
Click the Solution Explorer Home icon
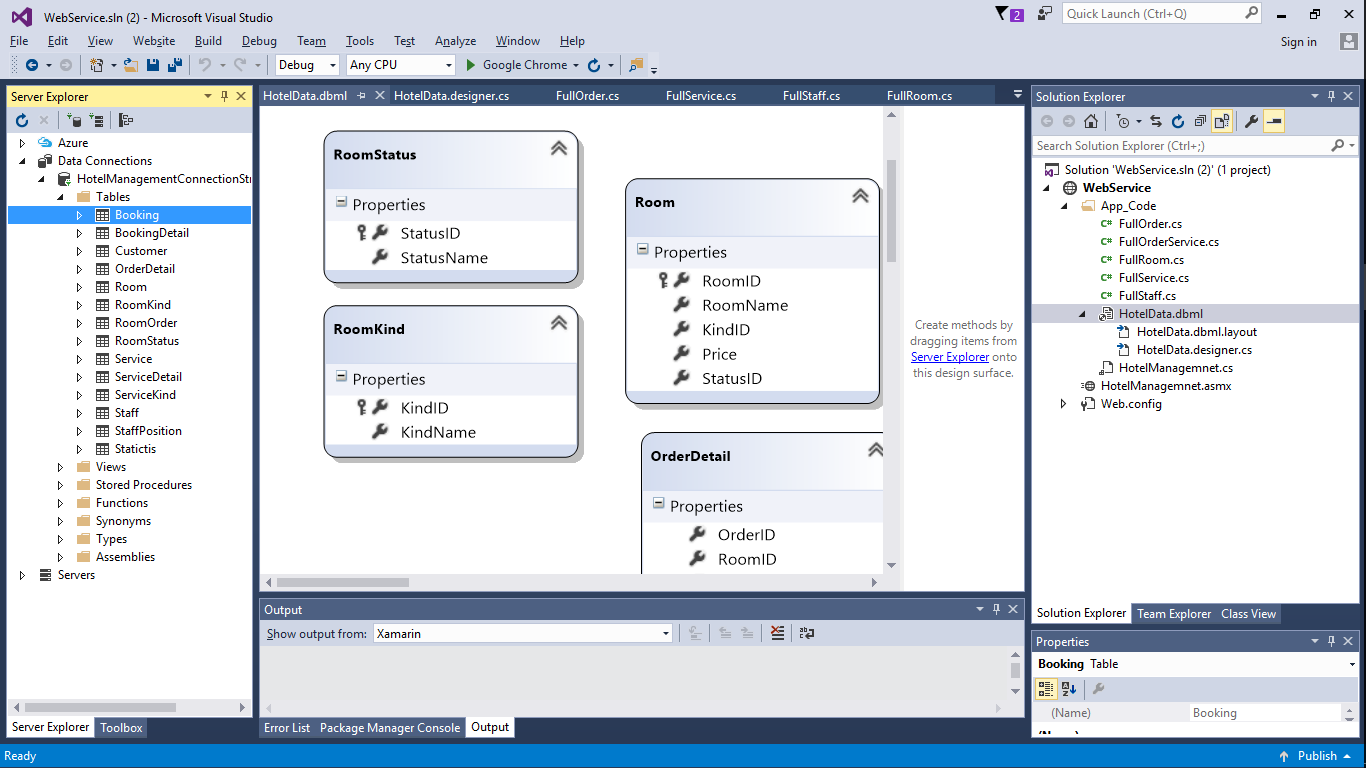click(1091, 121)
